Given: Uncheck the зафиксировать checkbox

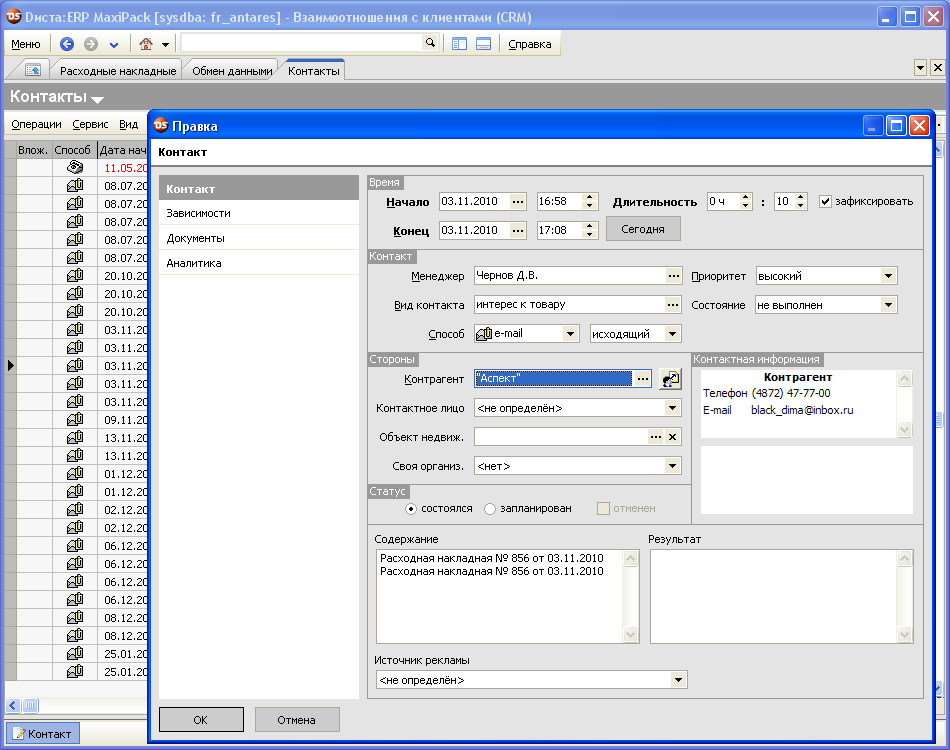Looking at the screenshot, I should pyautogui.click(x=827, y=200).
